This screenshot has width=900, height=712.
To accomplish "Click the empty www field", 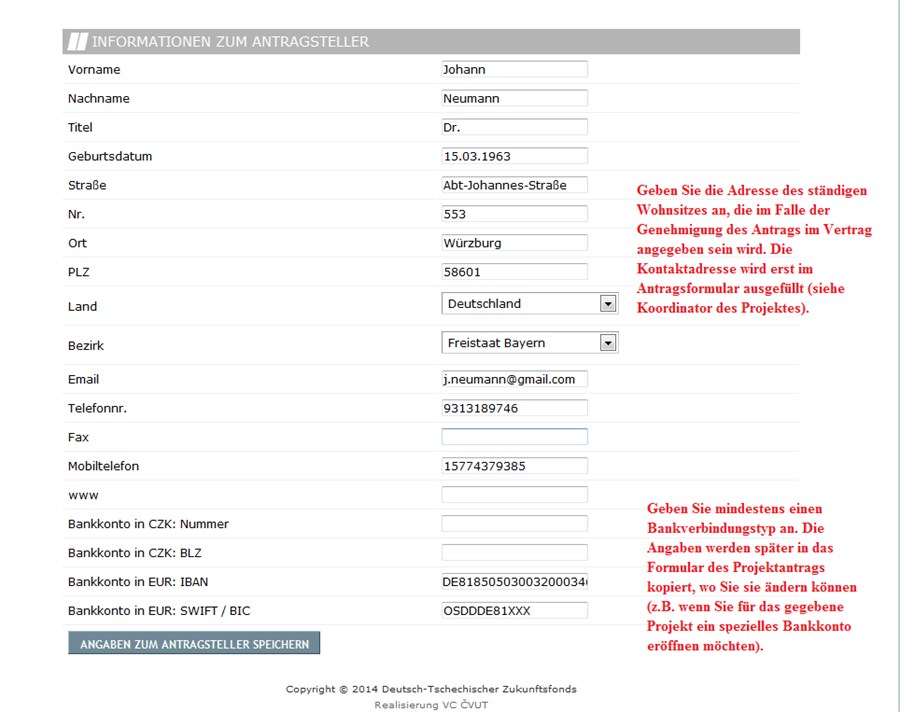I will 514,495.
